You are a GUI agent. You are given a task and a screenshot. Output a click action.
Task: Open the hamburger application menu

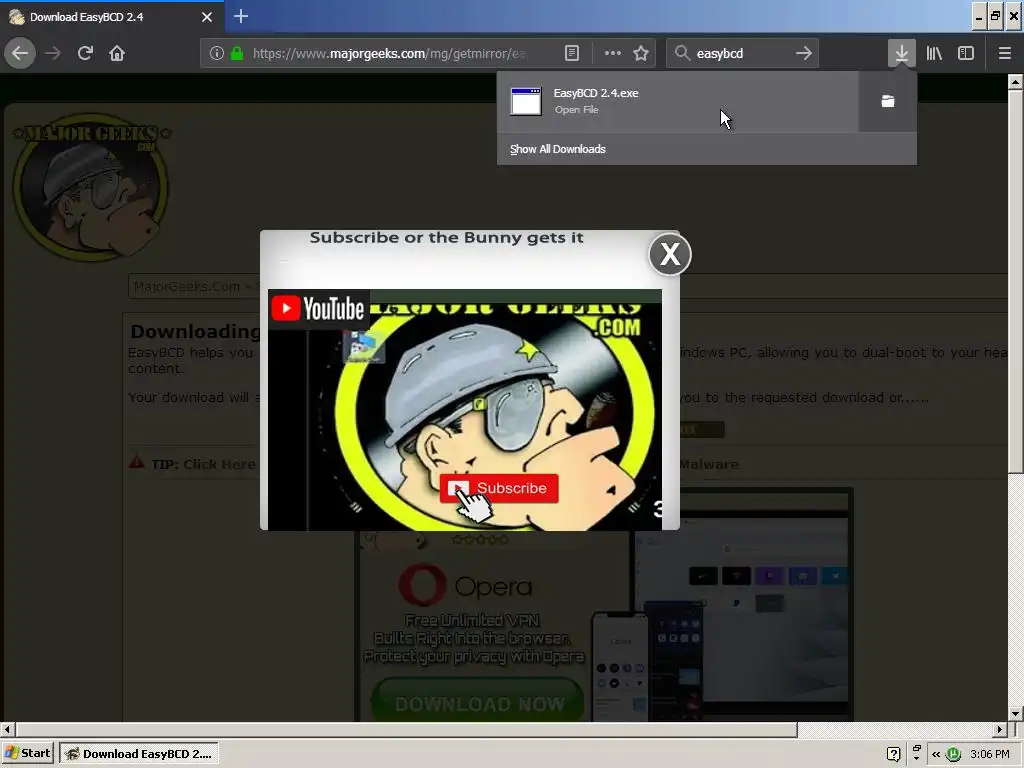[1005, 53]
